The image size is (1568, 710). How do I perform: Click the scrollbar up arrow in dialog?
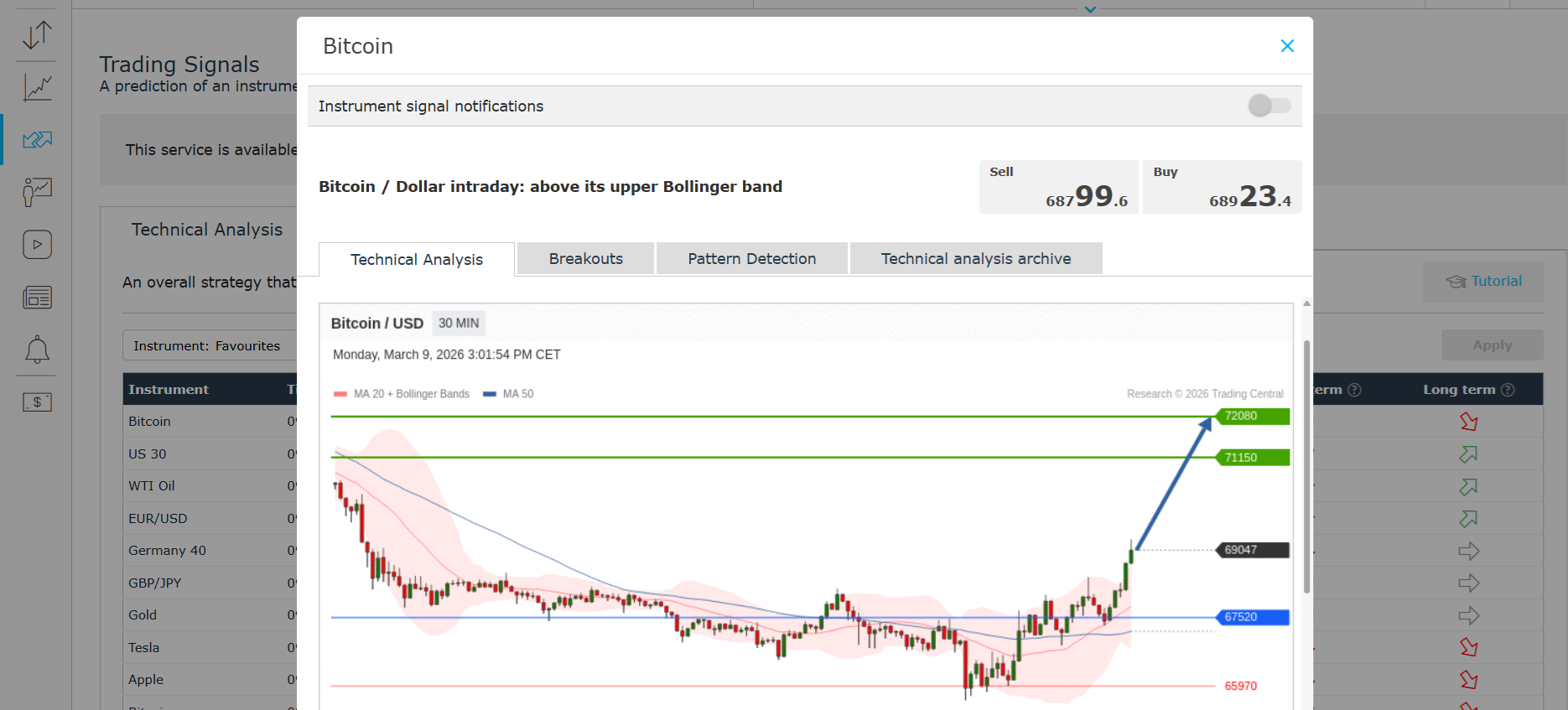click(1306, 303)
